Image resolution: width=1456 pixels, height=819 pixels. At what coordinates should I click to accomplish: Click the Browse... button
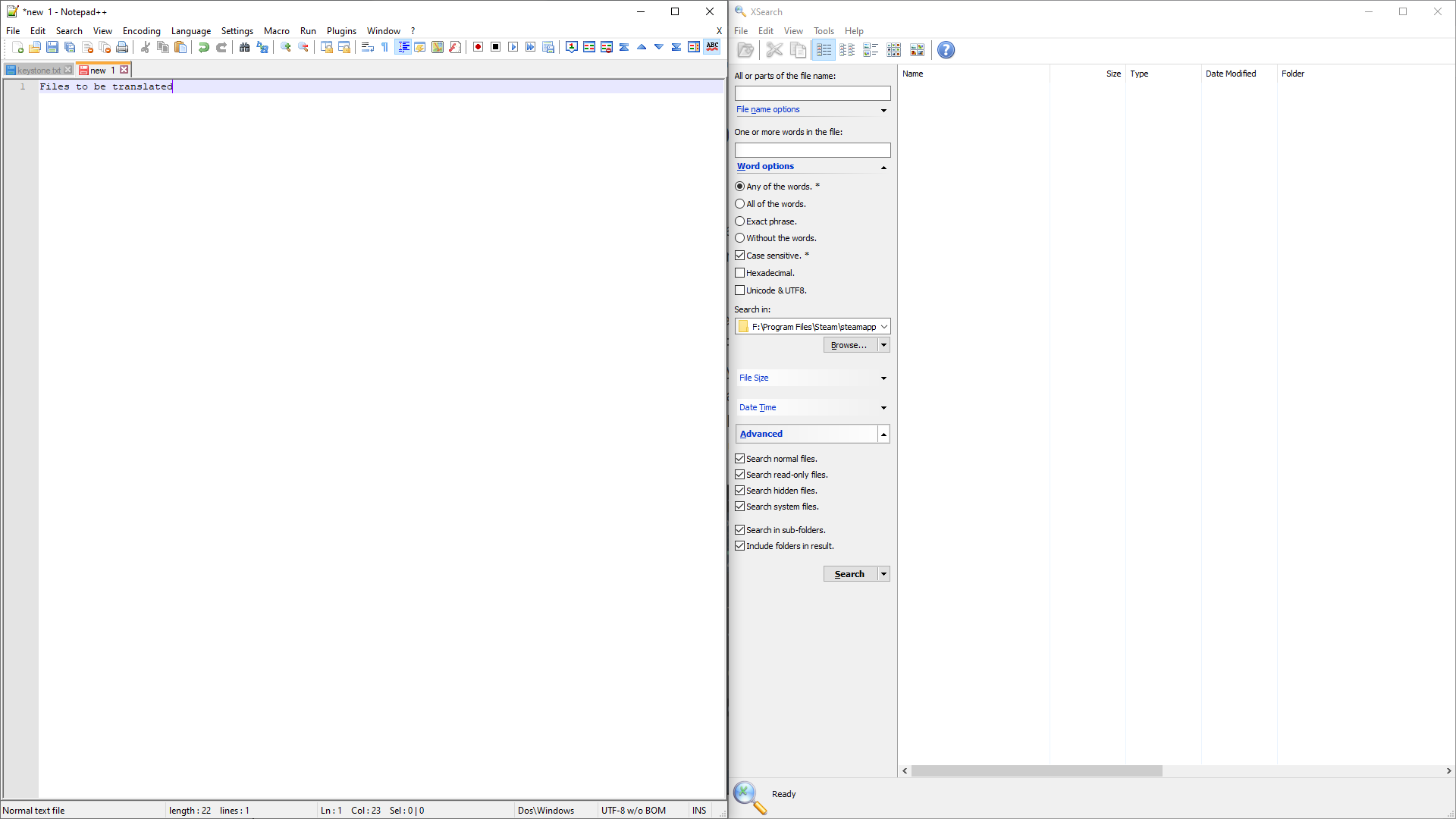pyautogui.click(x=849, y=345)
